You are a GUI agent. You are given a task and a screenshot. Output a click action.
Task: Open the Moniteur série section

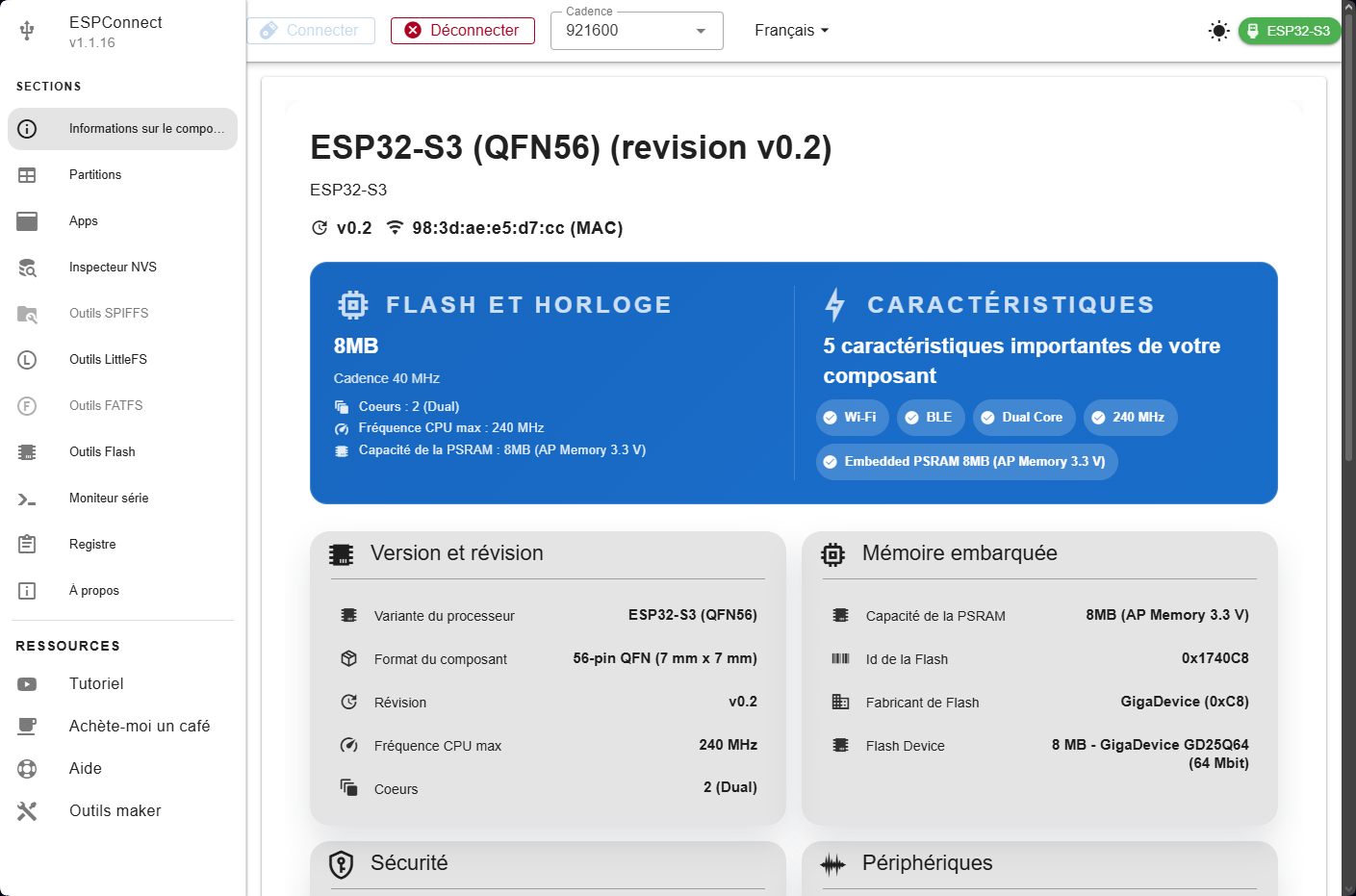(x=122, y=499)
